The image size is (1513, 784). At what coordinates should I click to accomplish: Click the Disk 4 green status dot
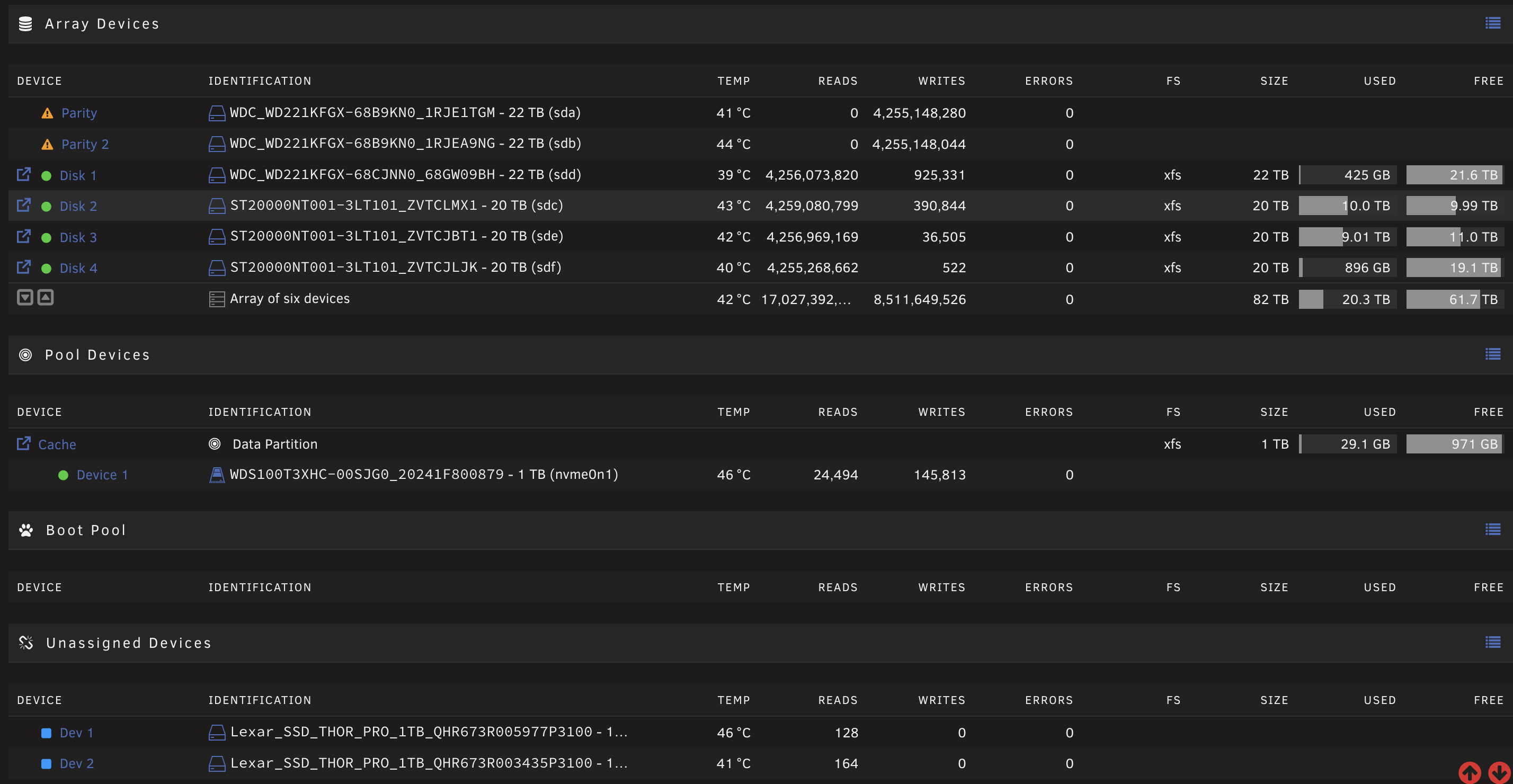(x=47, y=269)
